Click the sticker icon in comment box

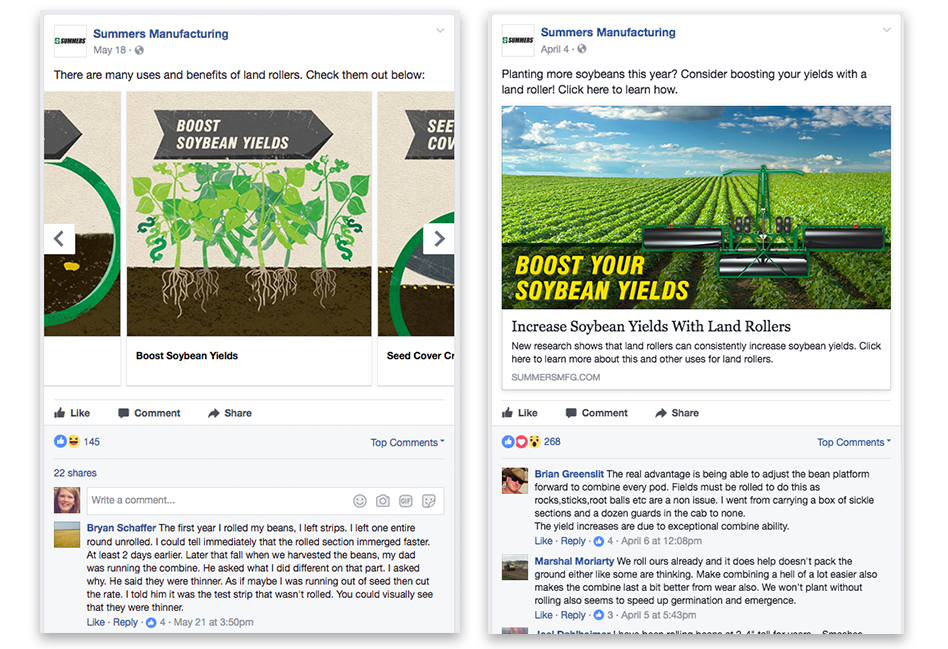[x=429, y=501]
